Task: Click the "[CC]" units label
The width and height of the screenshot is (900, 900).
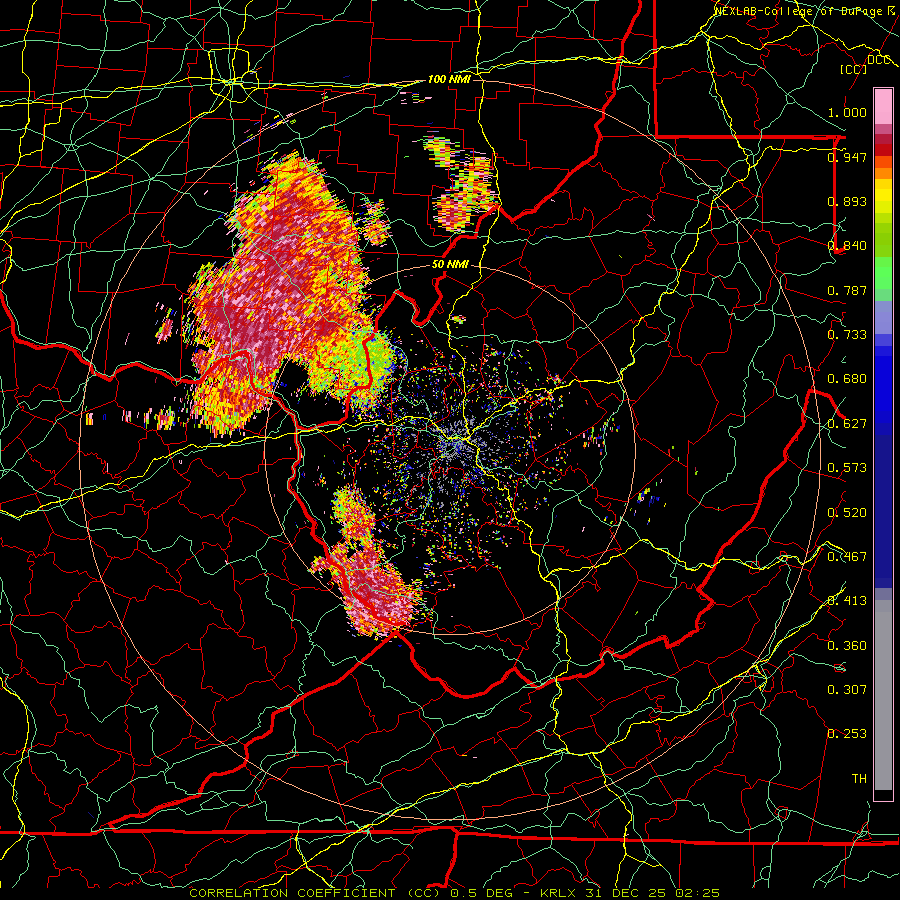Action: coord(854,69)
